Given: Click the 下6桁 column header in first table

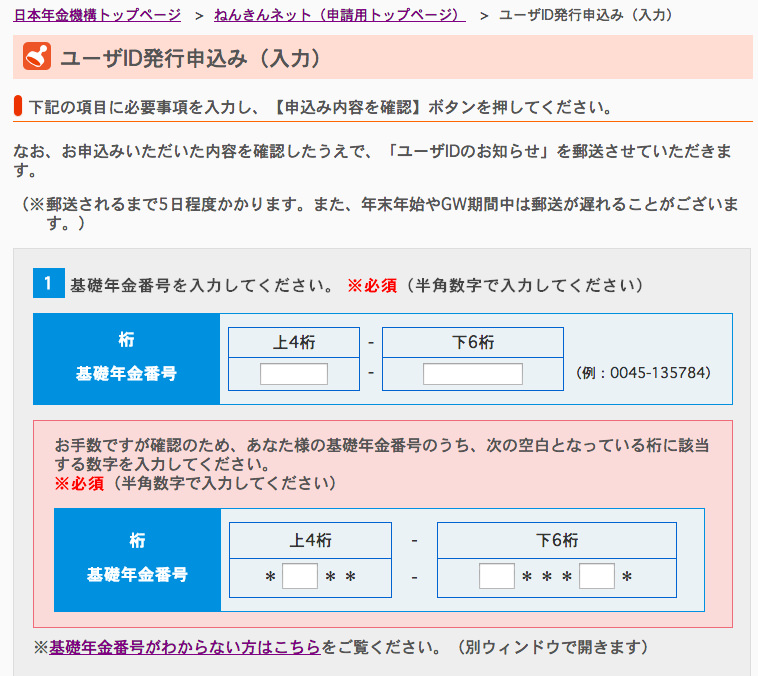Looking at the screenshot, I should click(x=472, y=342).
